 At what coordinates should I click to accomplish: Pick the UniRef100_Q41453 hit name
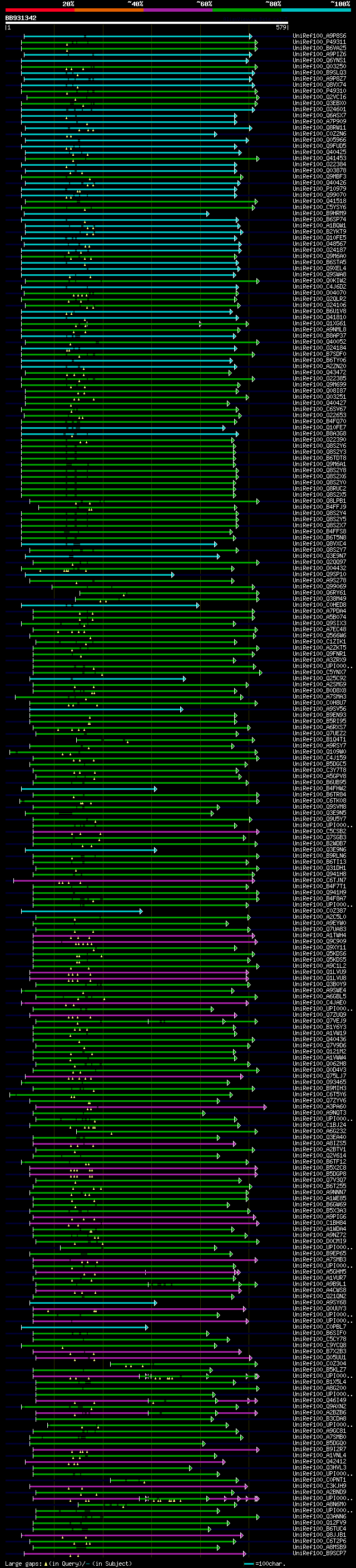tap(319, 159)
